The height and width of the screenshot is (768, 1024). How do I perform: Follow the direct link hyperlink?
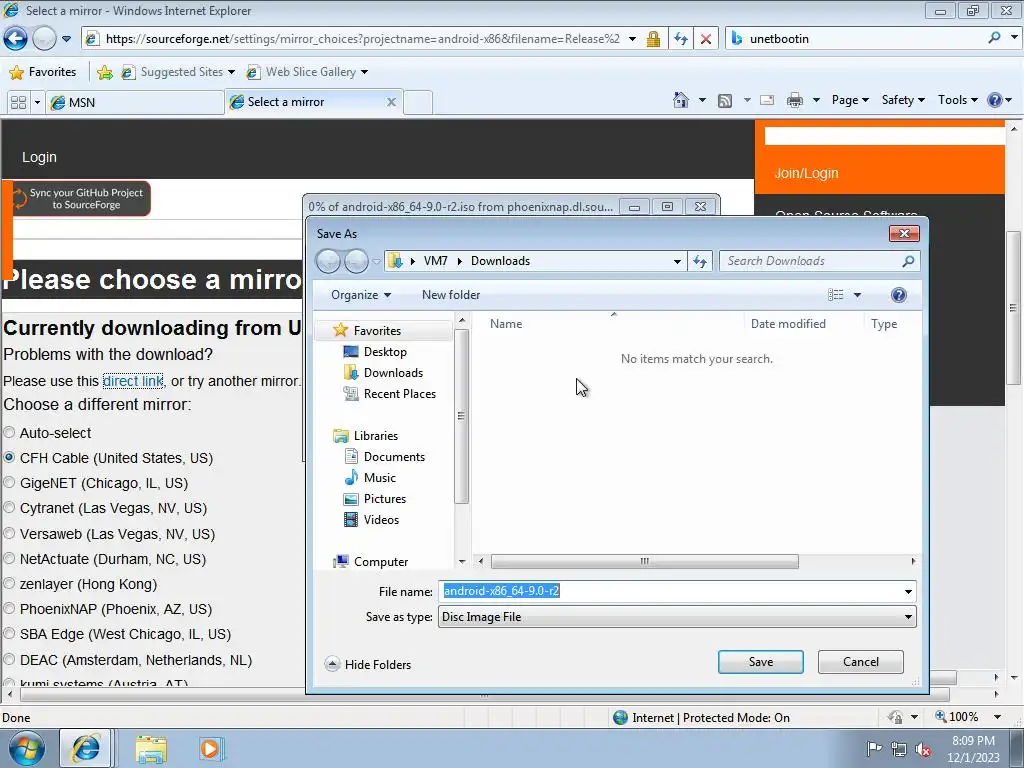click(x=133, y=381)
